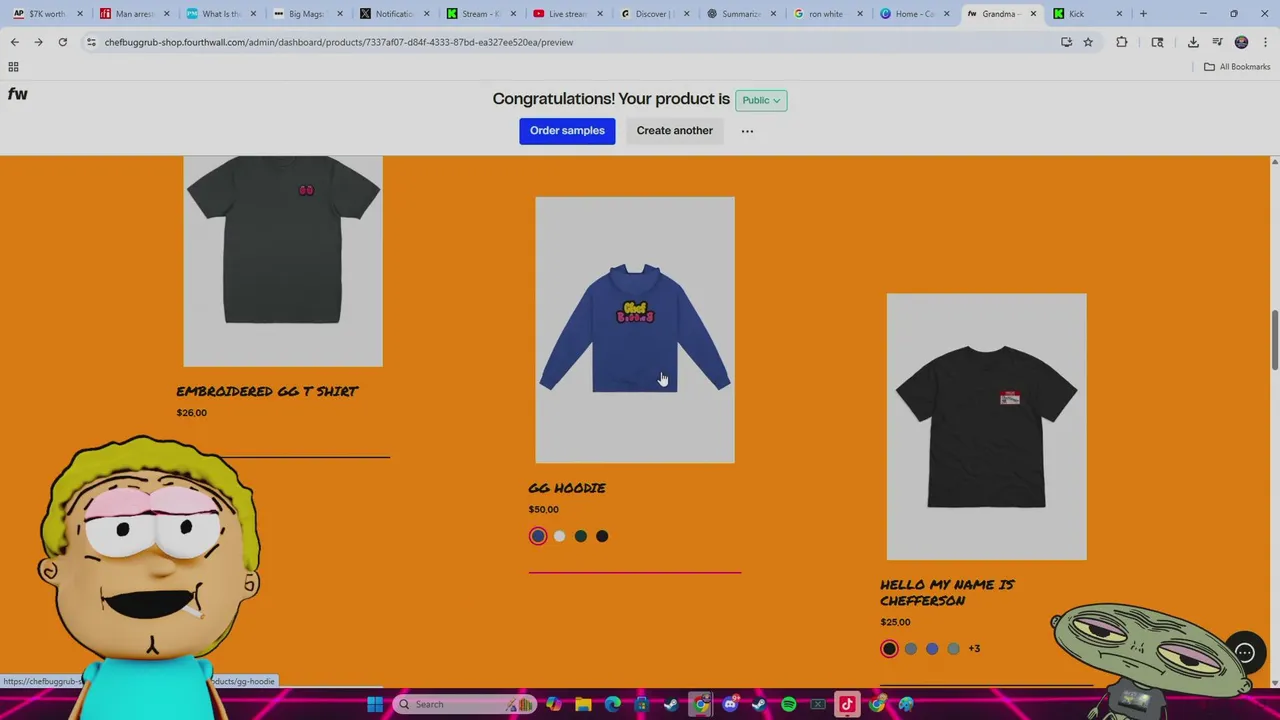View site information icon in address bar
This screenshot has height=720, width=1280.
91,42
